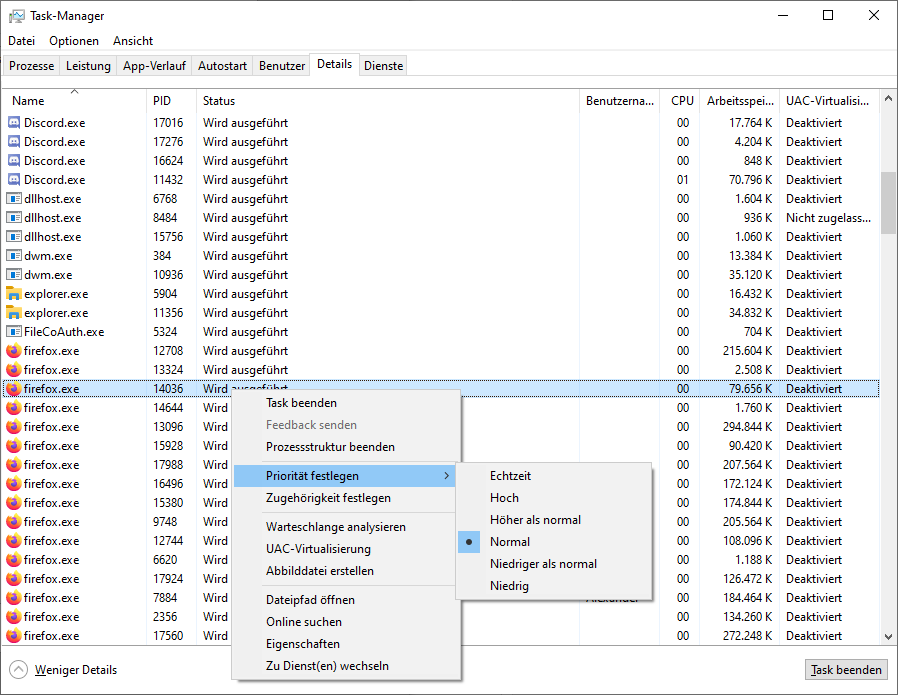Viewport: 898px width, 695px height.
Task: Choose Dateipfad öffnen
Action: 345,599
